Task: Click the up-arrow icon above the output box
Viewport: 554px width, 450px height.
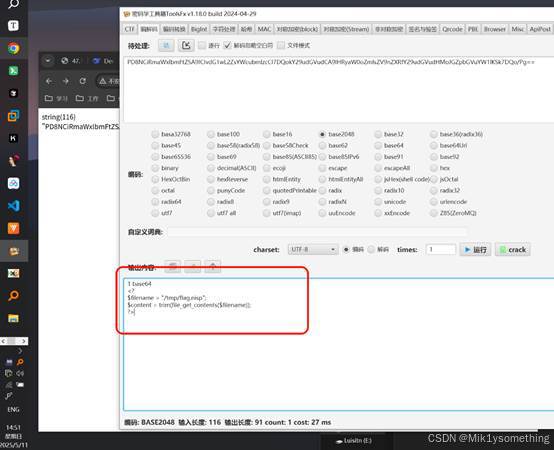Action: coord(213,267)
